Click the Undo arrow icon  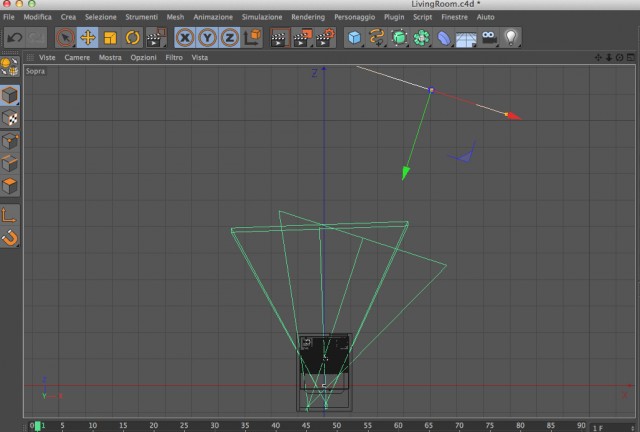coord(15,38)
